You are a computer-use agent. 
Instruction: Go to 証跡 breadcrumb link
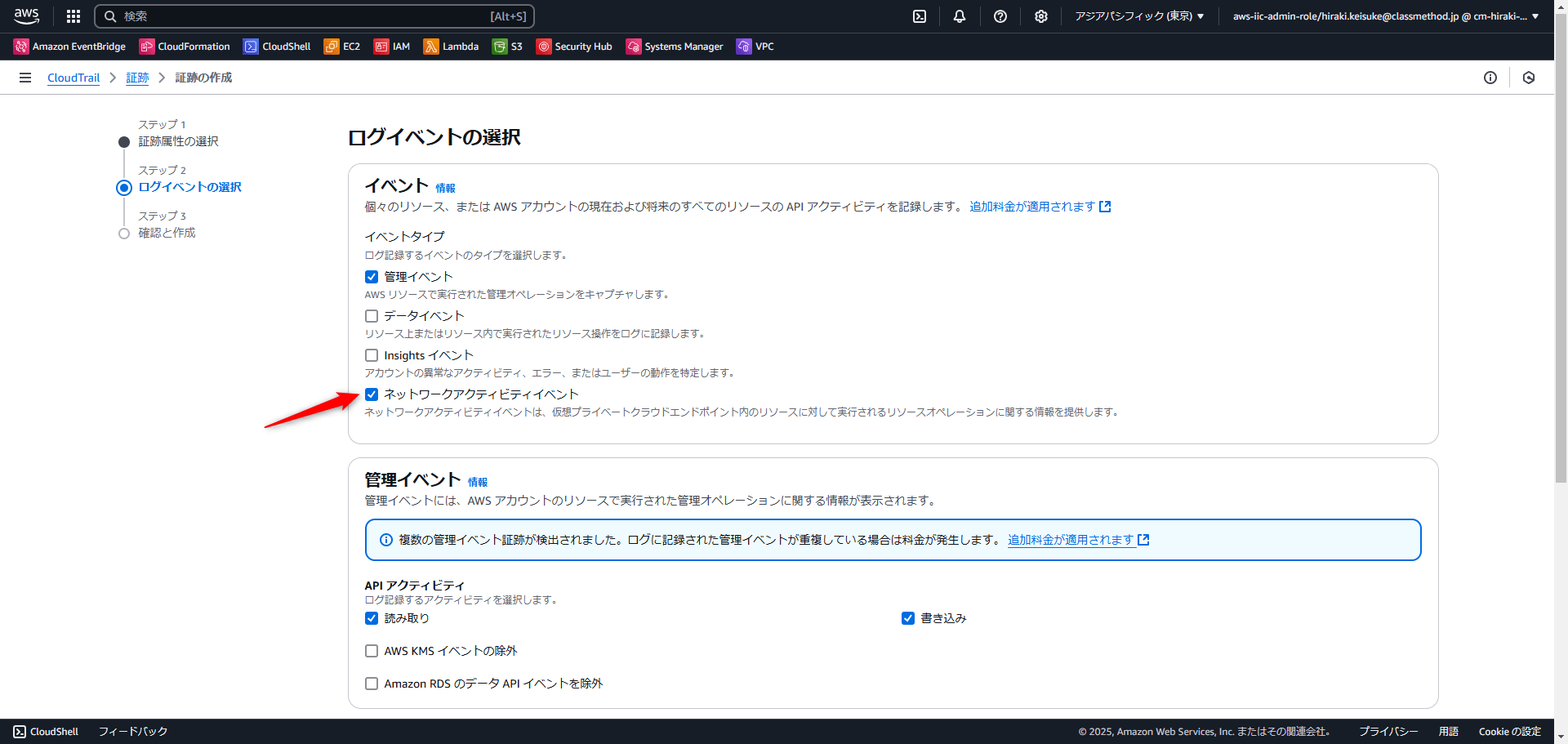[137, 78]
